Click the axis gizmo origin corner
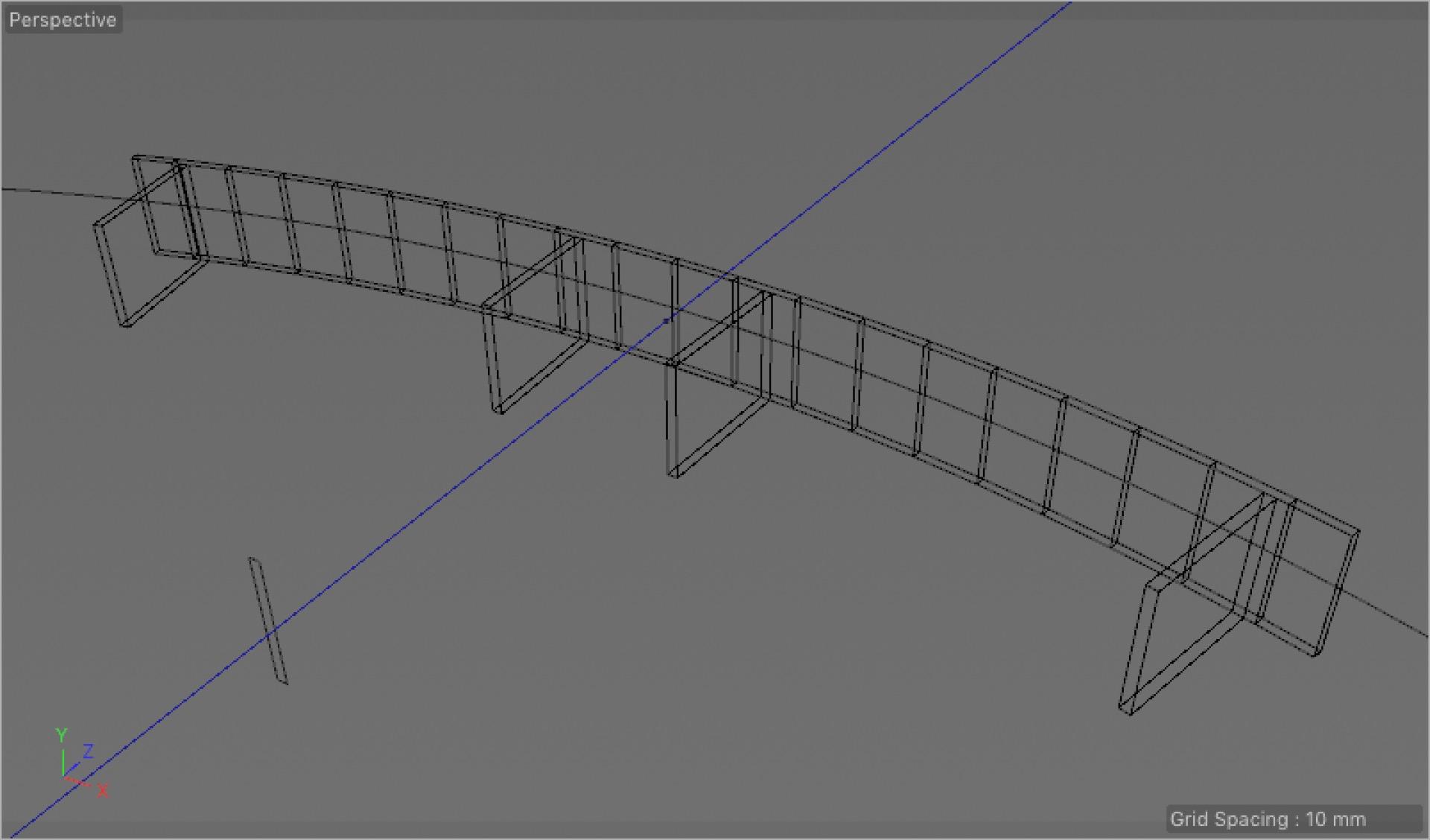The width and height of the screenshot is (1430, 840). coord(64,776)
